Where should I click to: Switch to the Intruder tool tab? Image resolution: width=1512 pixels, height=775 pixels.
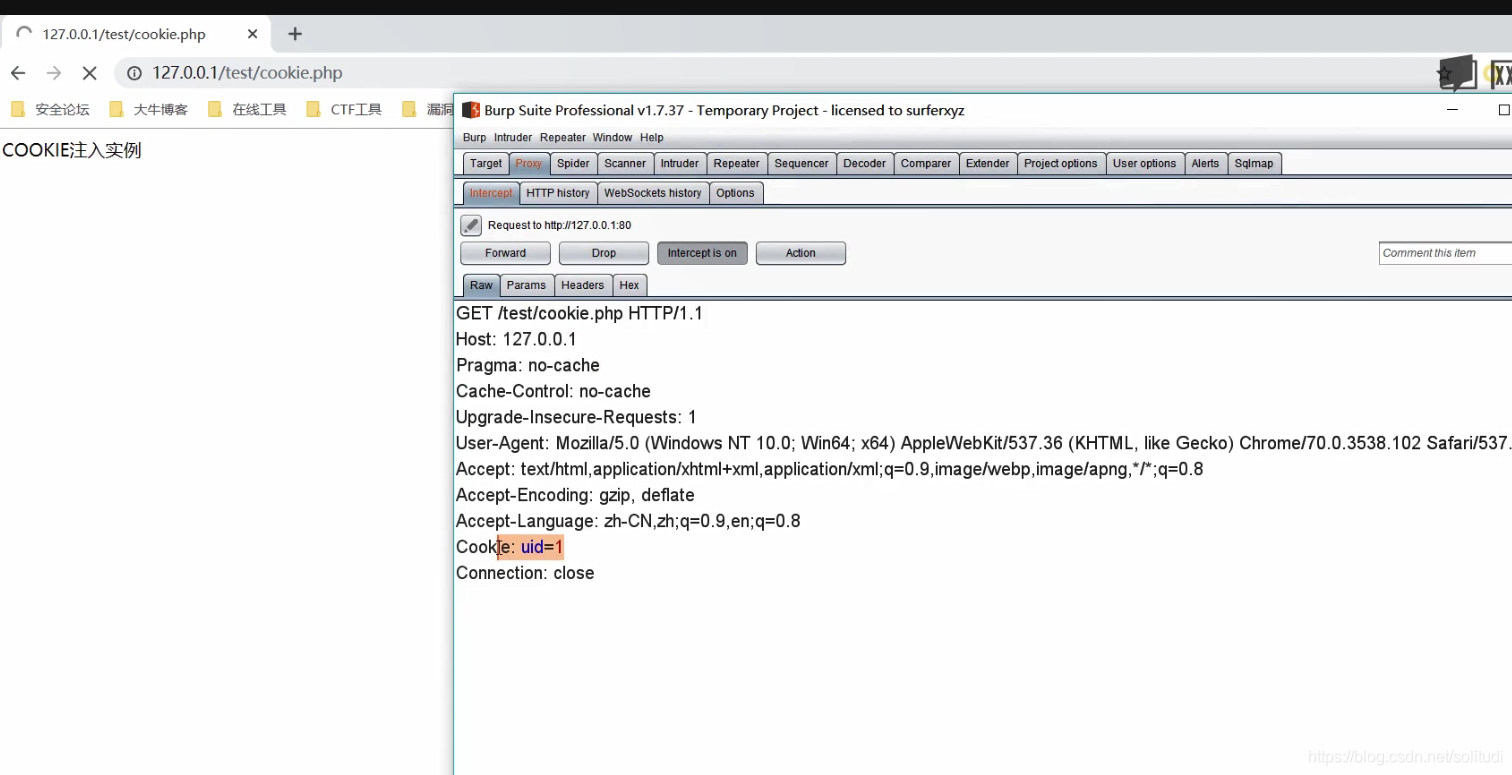(680, 163)
